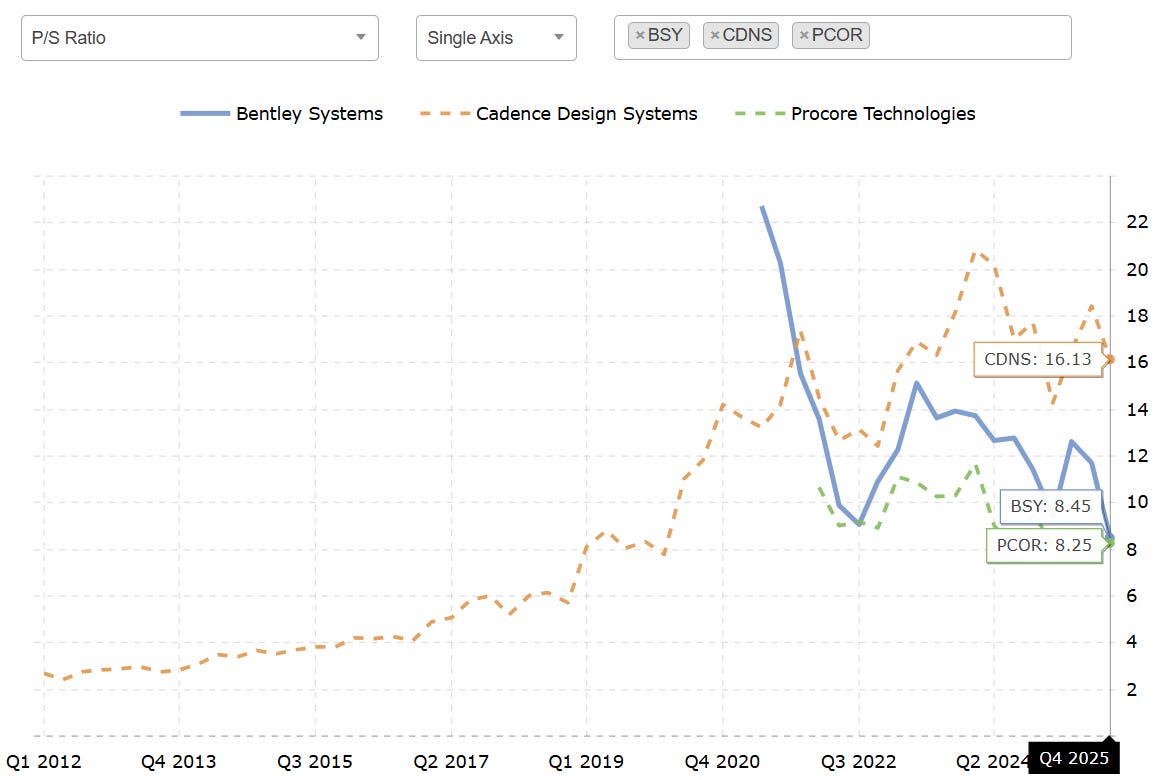Image resolution: width=1170 pixels, height=780 pixels.
Task: Click the Q3 2015 axis label
Action: coord(315,762)
